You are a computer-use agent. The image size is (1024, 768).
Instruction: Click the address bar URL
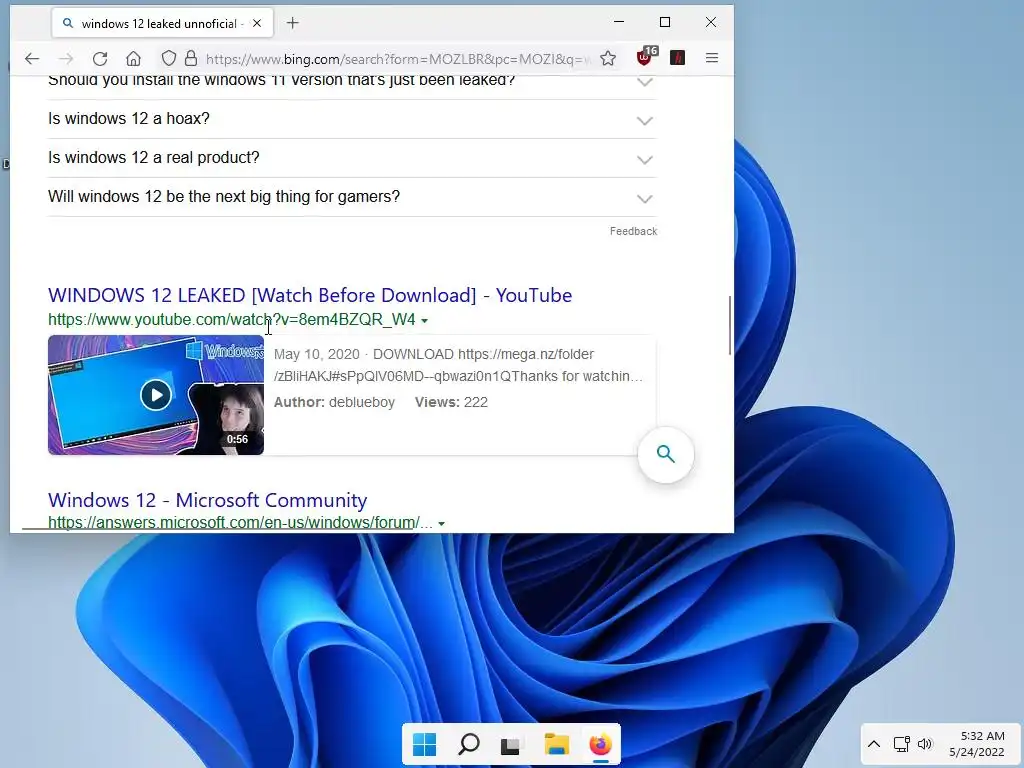tap(398, 59)
